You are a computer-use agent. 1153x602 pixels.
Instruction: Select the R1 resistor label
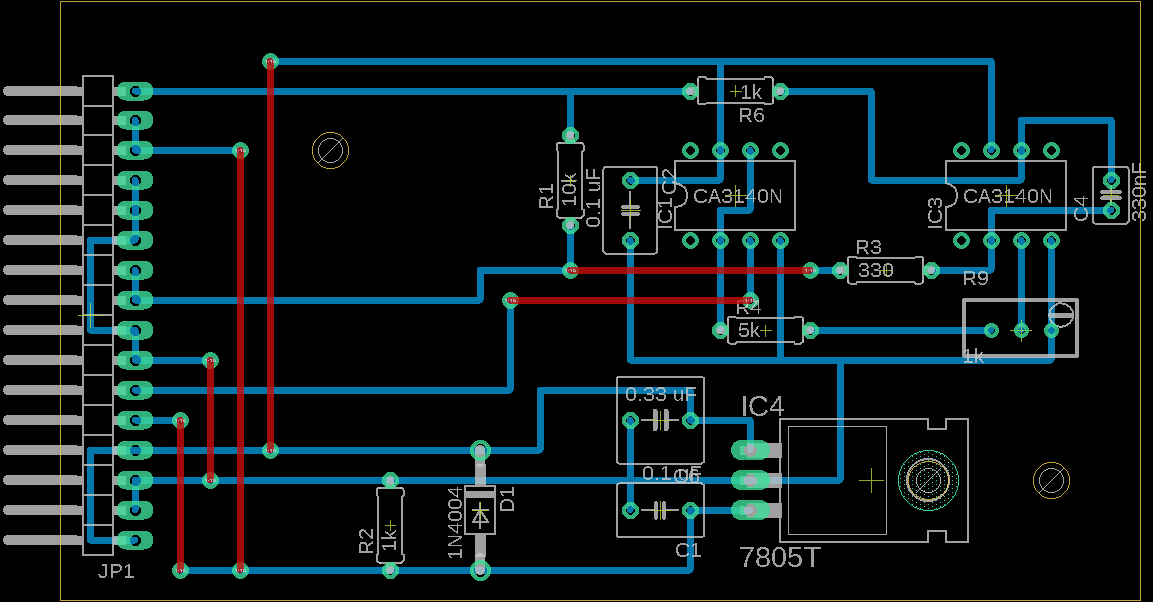point(546,197)
